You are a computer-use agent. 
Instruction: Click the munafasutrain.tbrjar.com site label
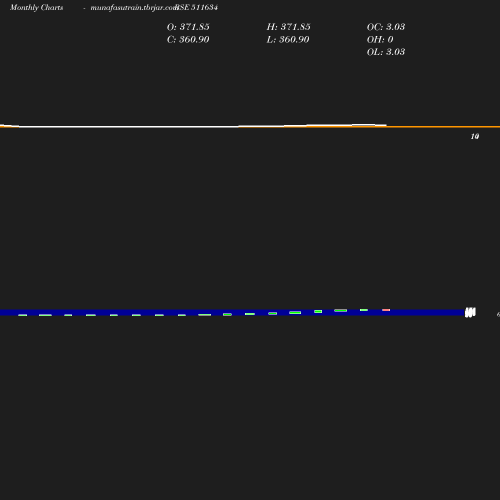134,8
